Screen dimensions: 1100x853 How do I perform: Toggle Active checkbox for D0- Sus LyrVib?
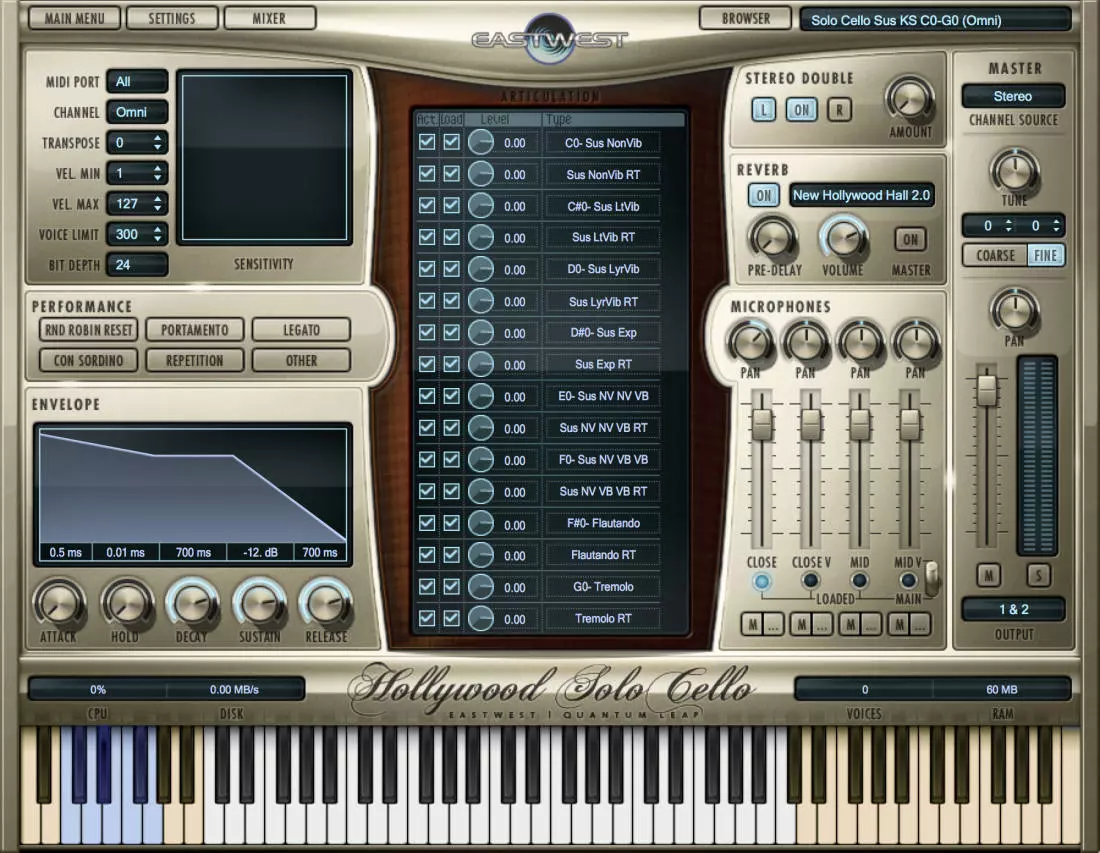[427, 269]
